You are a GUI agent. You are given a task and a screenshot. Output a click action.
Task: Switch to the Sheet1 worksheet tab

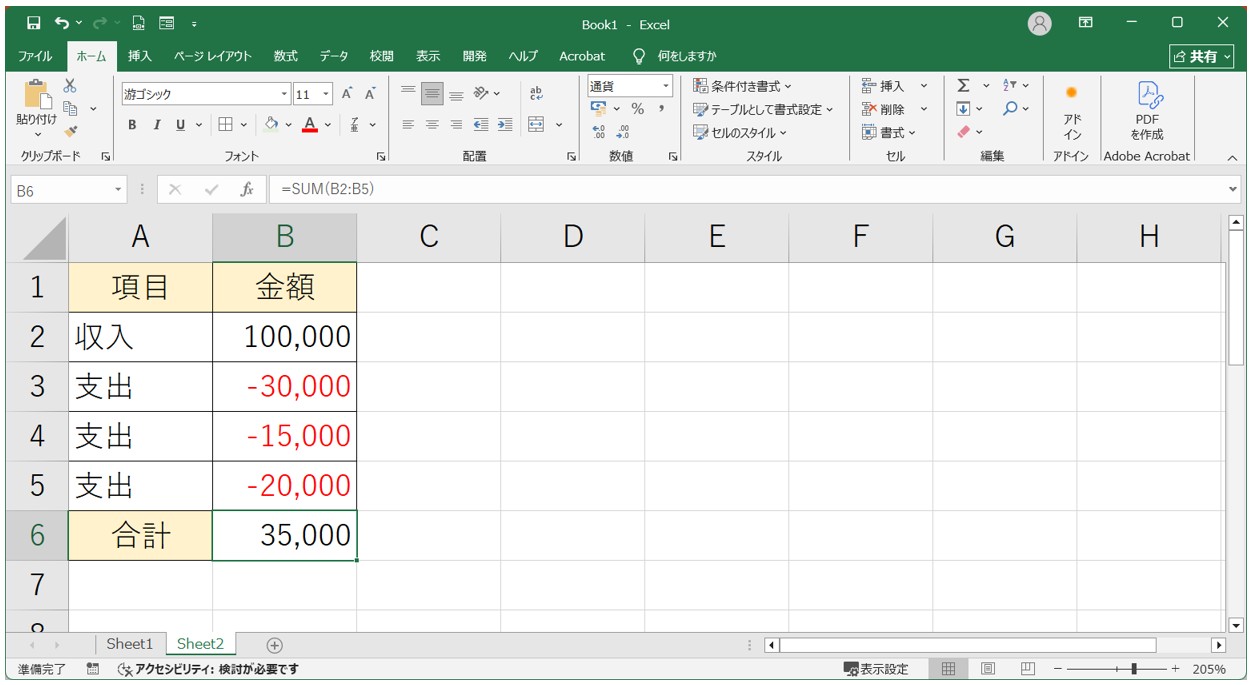(x=130, y=644)
